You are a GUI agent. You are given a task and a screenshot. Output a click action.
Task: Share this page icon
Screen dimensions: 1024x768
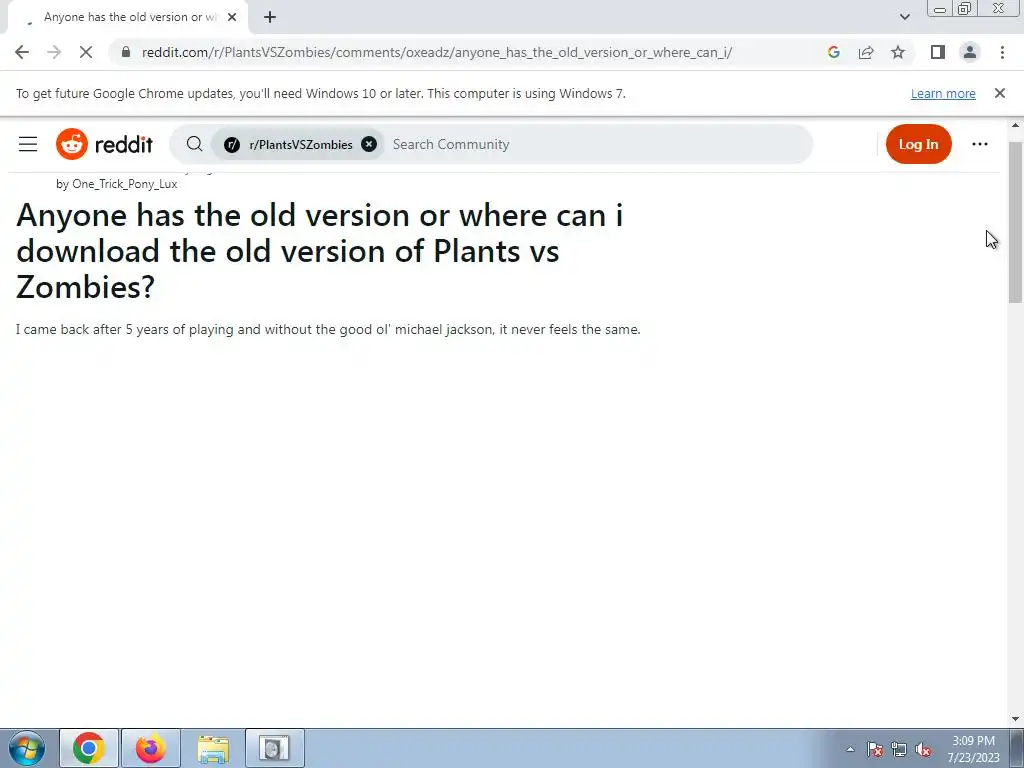866,52
